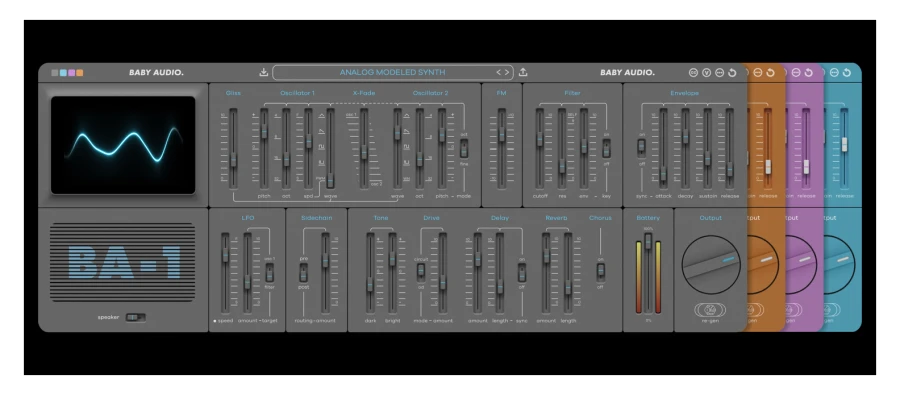Select the gray color theme swatch

pyautogui.click(x=55, y=73)
